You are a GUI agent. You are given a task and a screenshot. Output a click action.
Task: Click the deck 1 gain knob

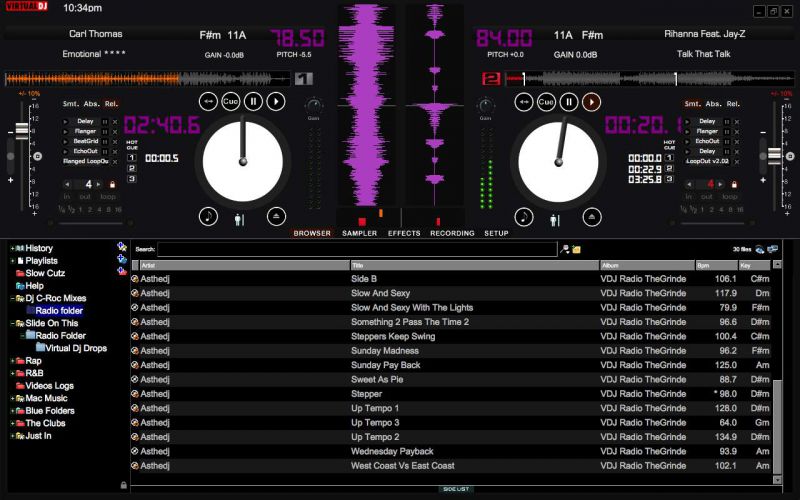[313, 106]
